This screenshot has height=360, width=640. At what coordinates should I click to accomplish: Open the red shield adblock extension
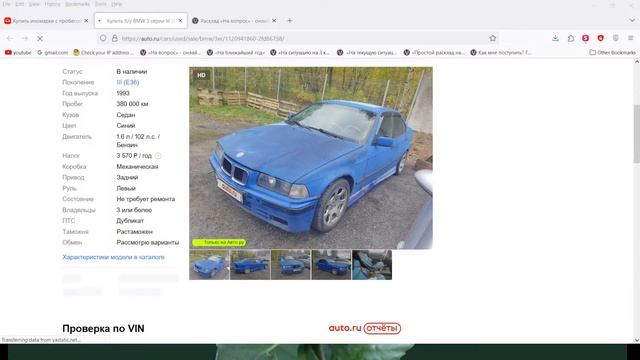click(x=600, y=38)
